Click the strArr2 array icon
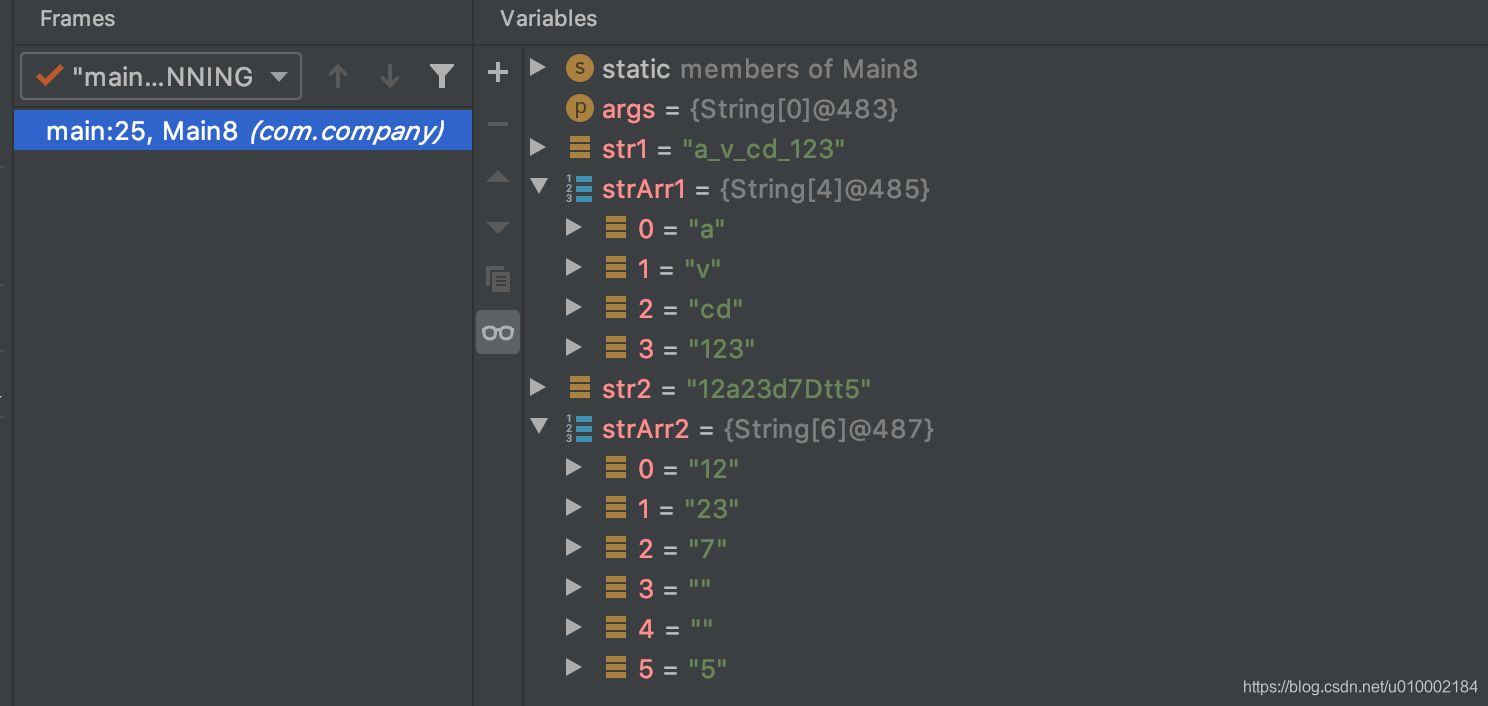 579,428
